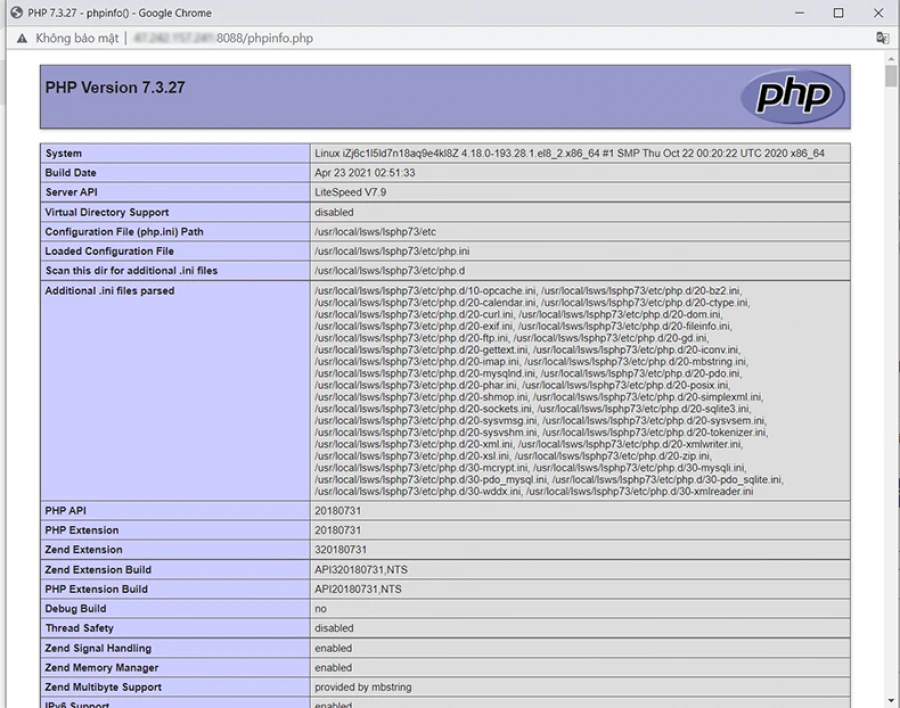Click the 'PHP Extension' label

[x=82, y=530]
